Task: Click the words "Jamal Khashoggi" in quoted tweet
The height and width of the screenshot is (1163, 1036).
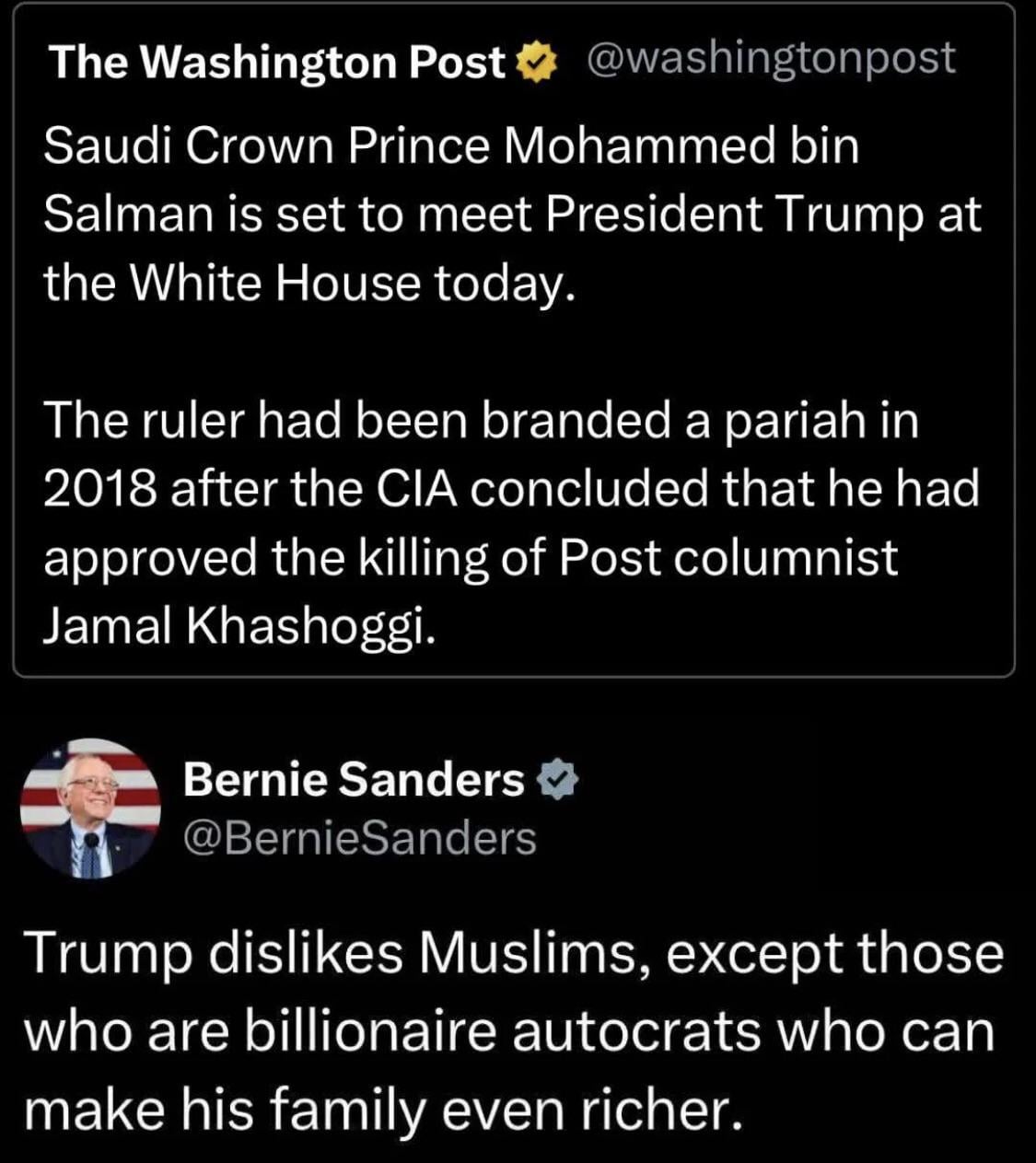Action: tap(238, 626)
